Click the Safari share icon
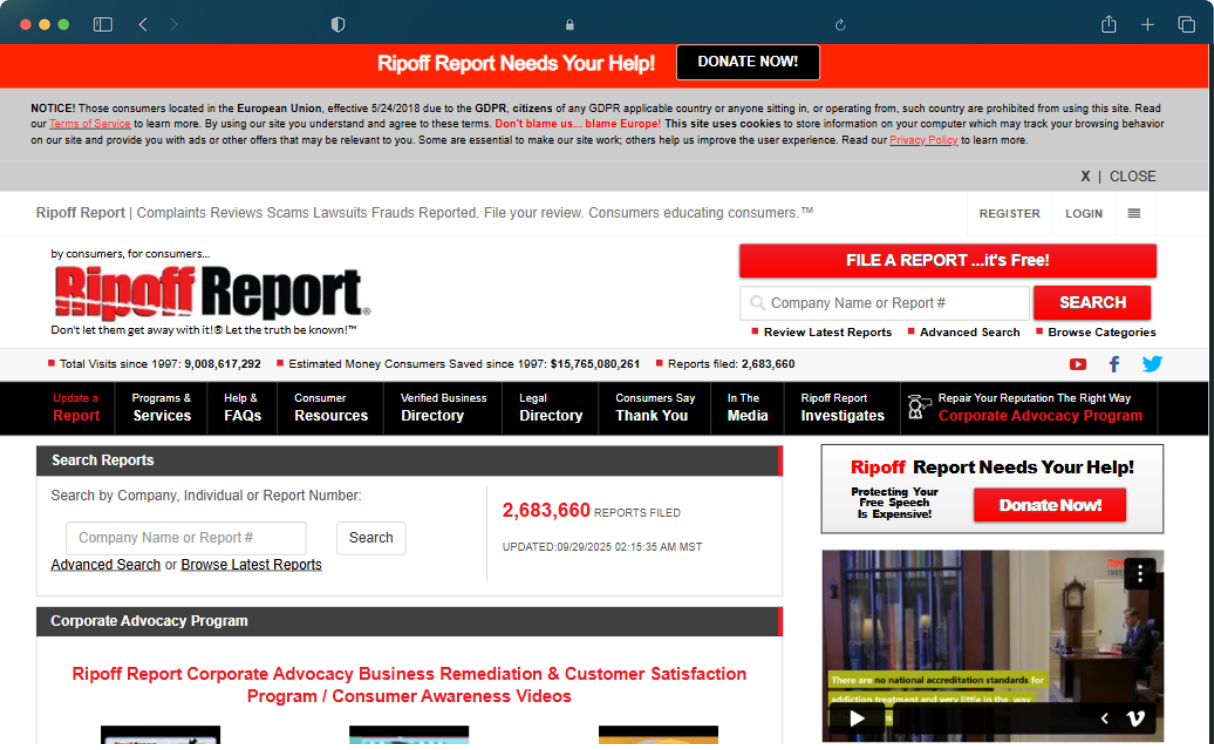 tap(1108, 25)
